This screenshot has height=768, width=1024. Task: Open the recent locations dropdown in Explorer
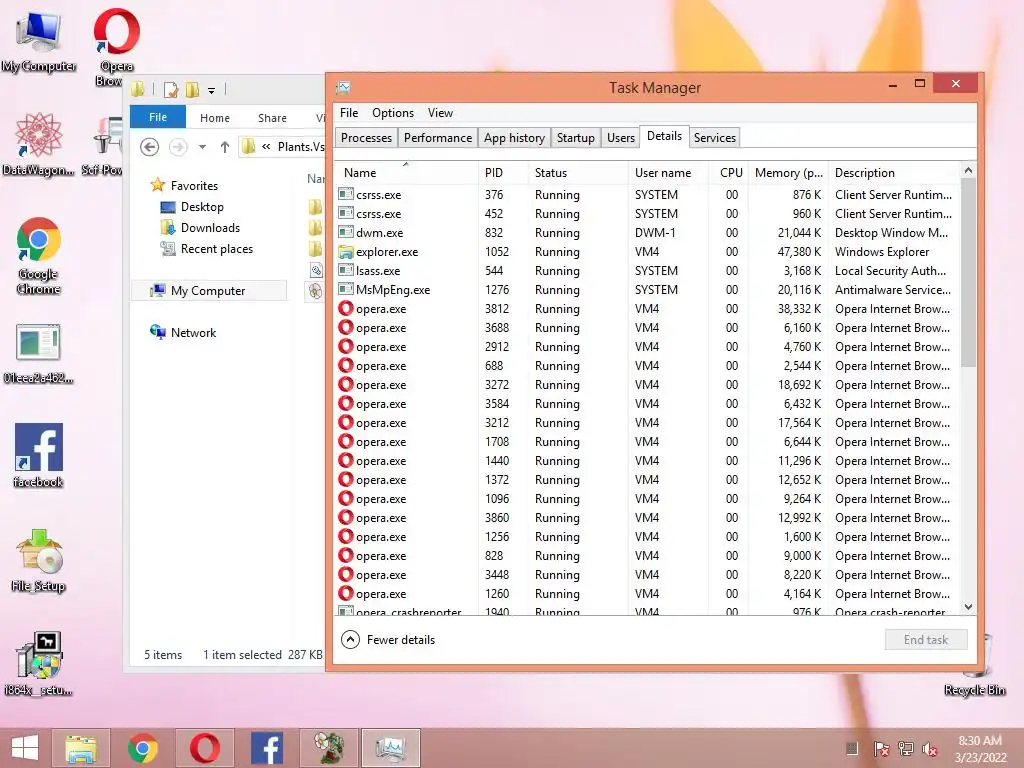click(x=202, y=147)
